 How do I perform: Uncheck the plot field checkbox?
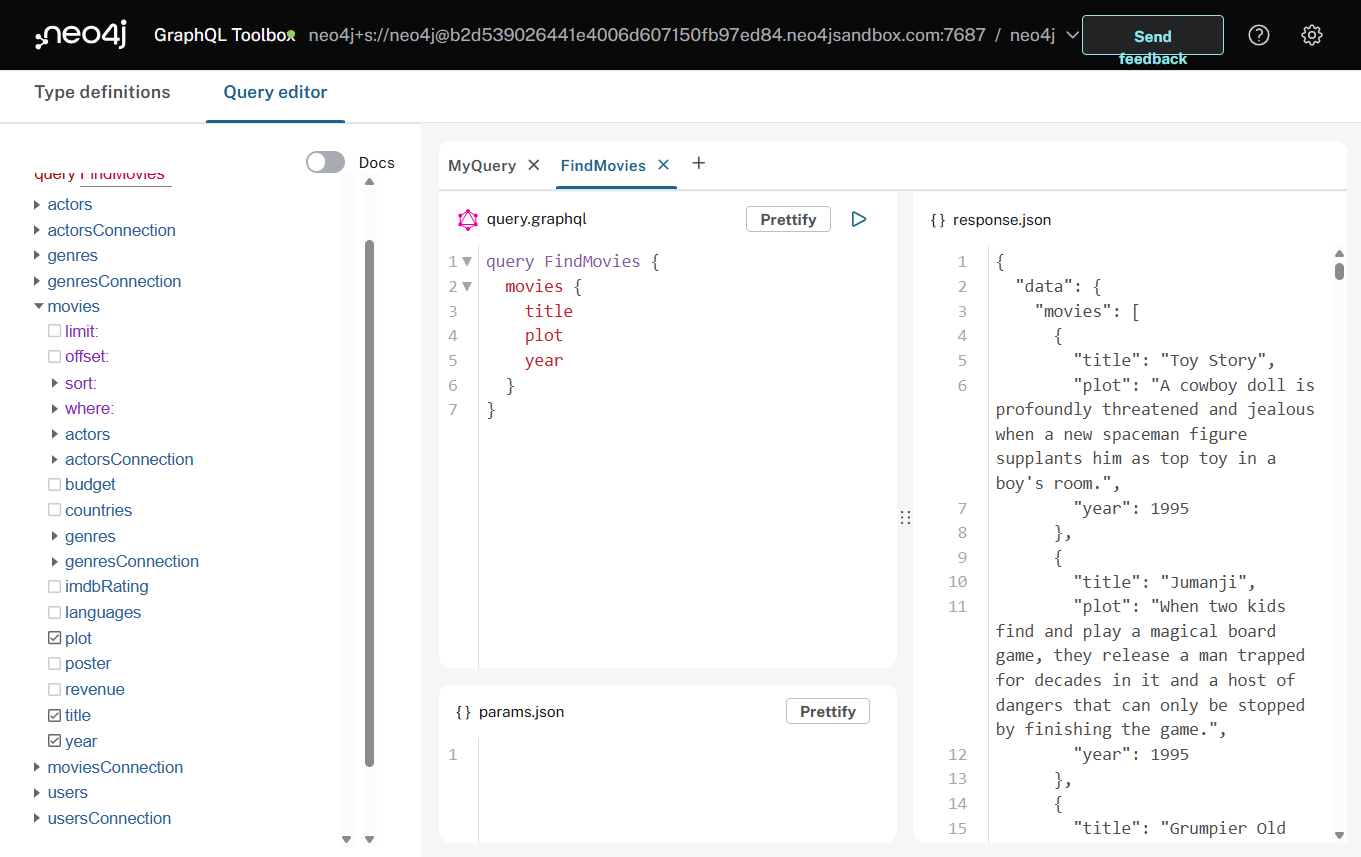coord(55,638)
